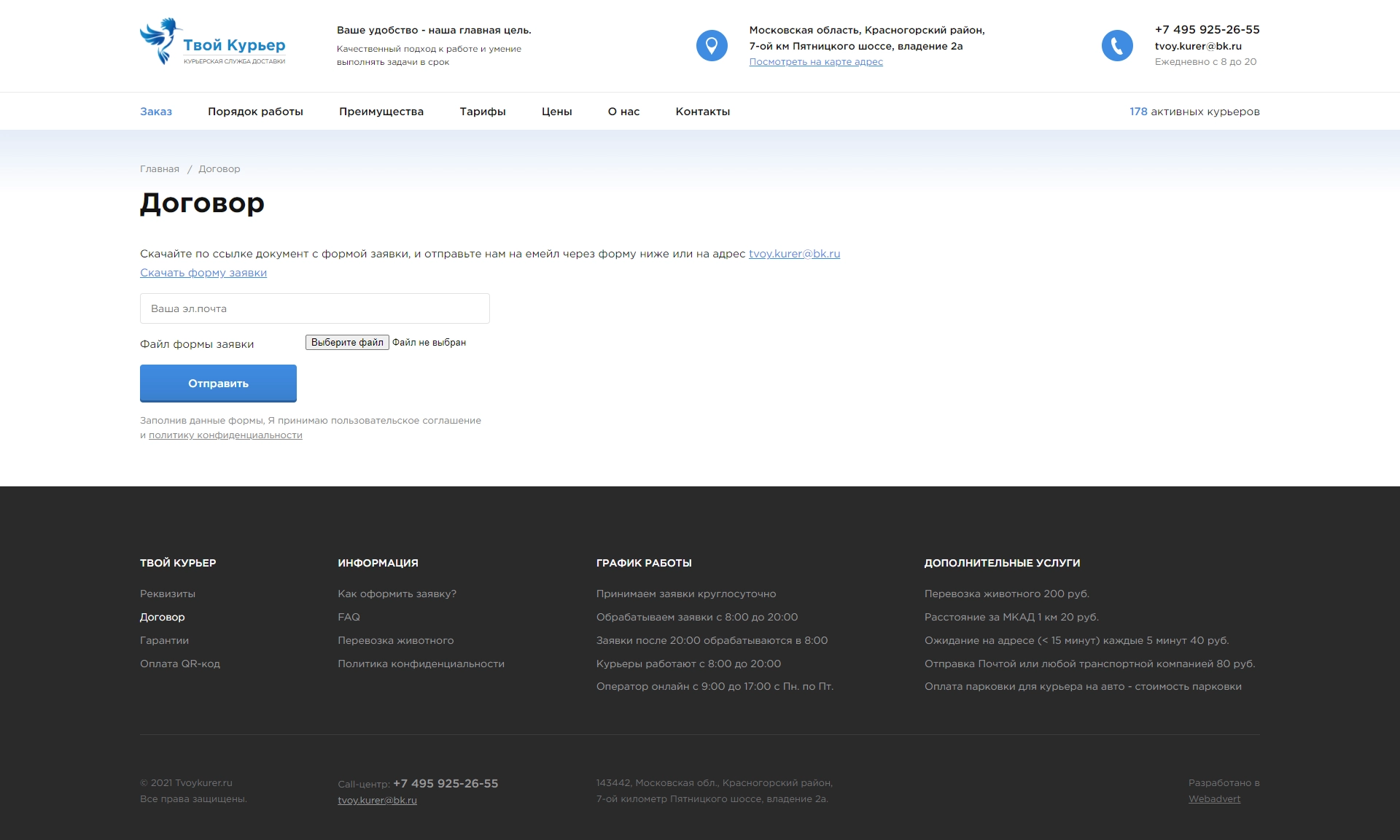The width and height of the screenshot is (1400, 840).
Task: Click footer text Принимаем заявки круглосуточно
Action: [686, 594]
